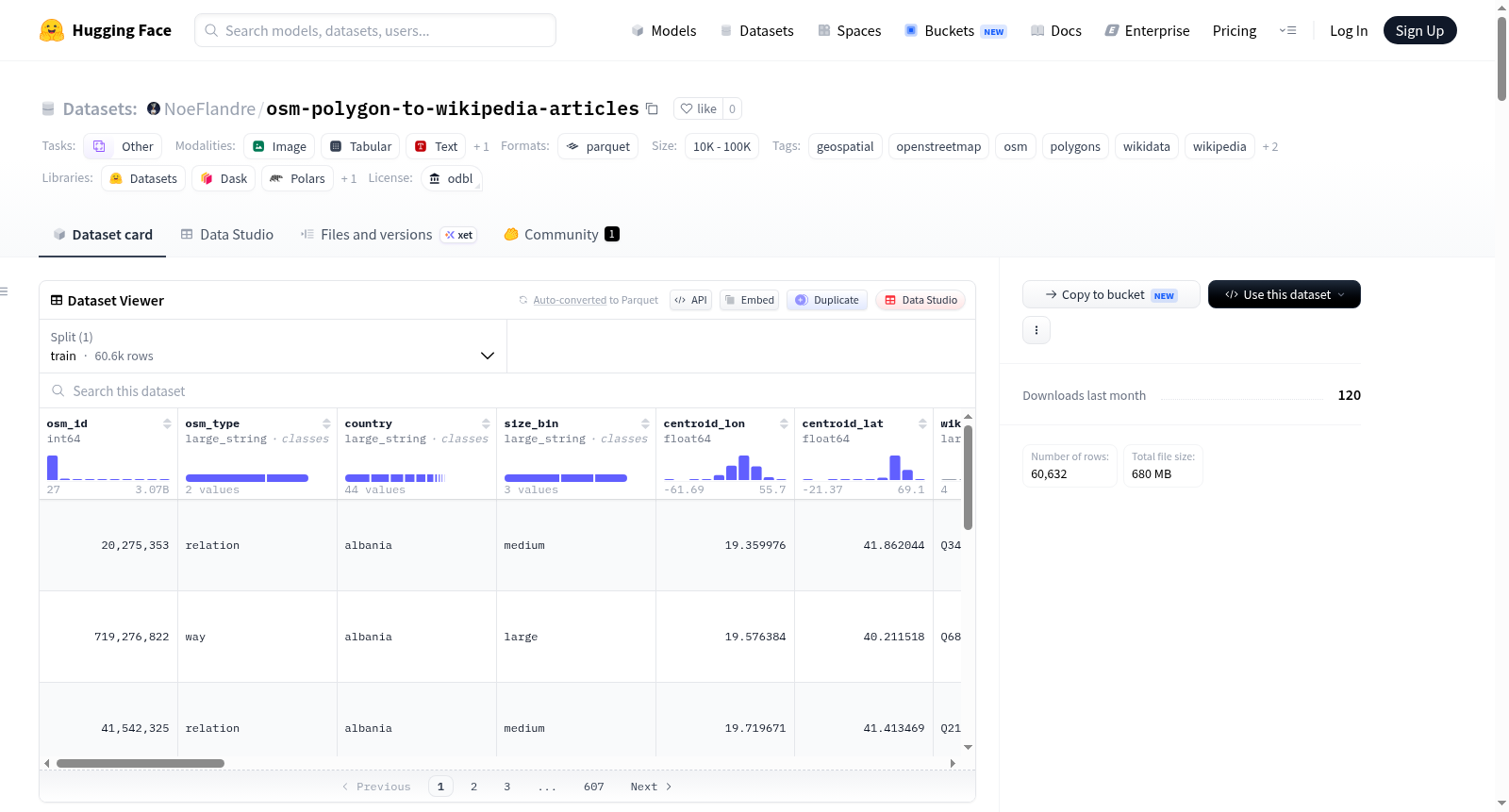The width and height of the screenshot is (1509, 812).
Task: Sort the centroid_lat column
Action: point(922,423)
